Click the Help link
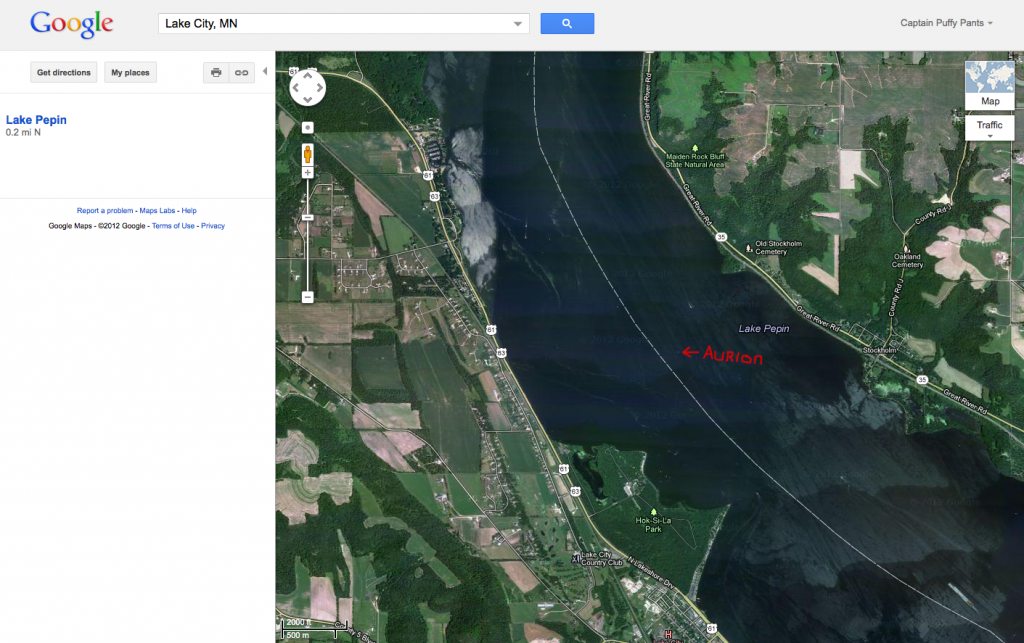The image size is (1024, 643). click(189, 210)
